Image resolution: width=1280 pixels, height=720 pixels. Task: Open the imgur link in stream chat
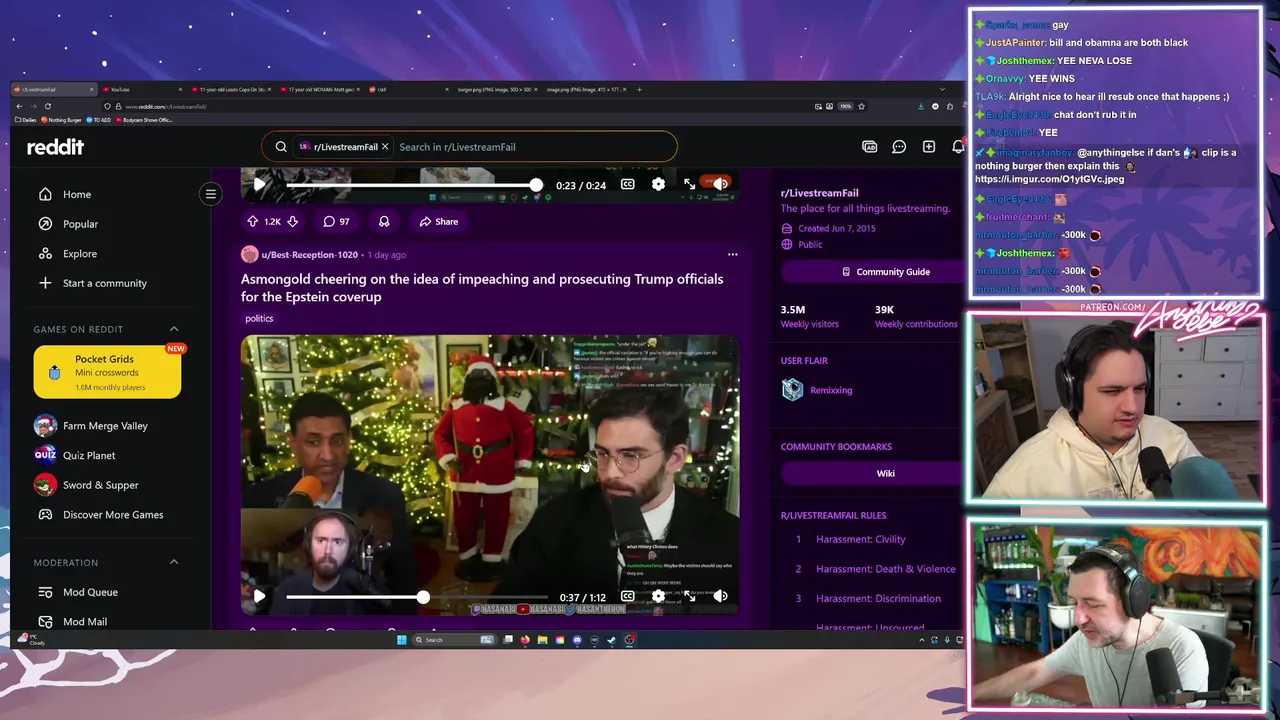tap(1049, 179)
